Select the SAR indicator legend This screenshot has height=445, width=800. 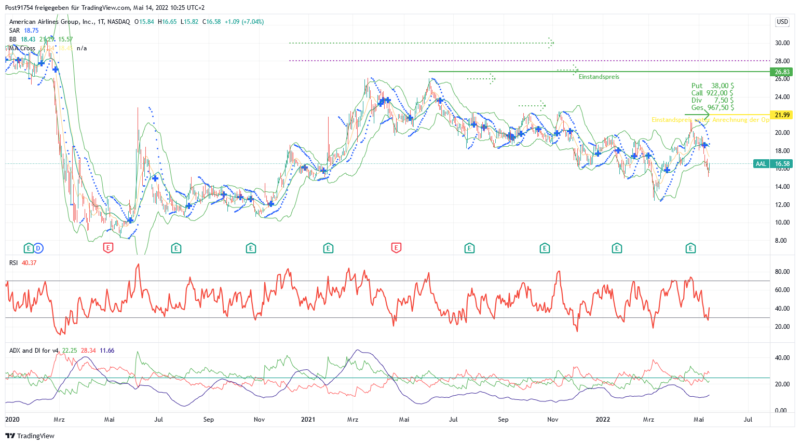(14, 30)
